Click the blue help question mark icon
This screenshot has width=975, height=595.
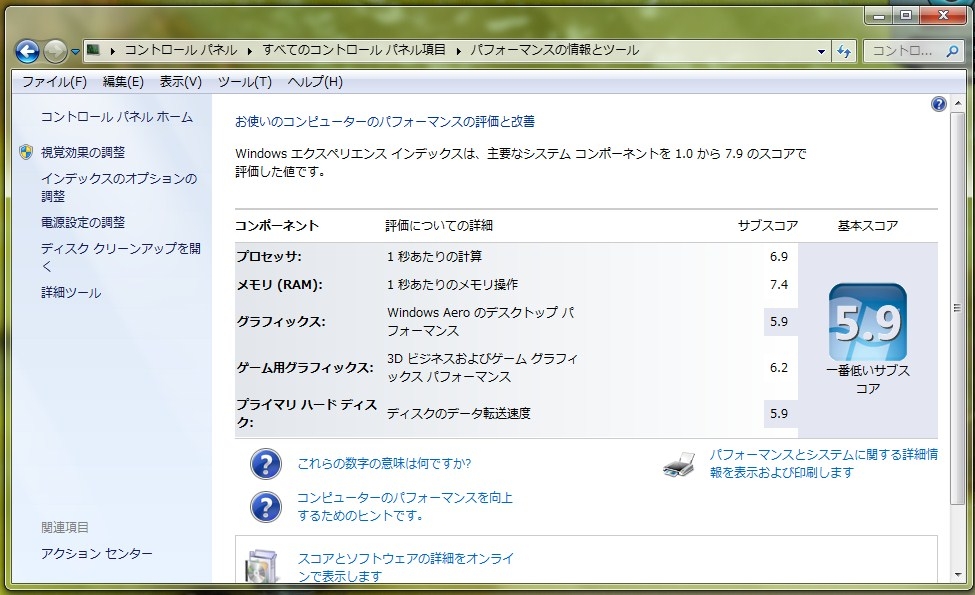coord(938,104)
